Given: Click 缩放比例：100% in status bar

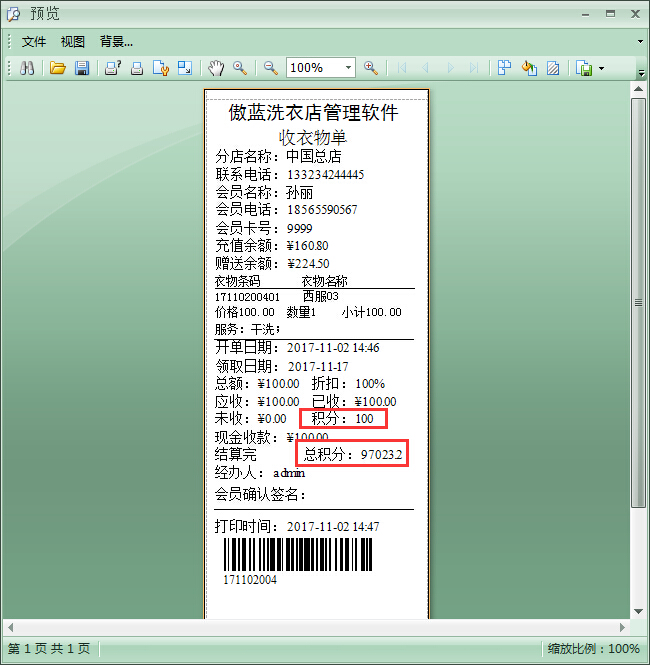Looking at the screenshot, I should 593,648.
